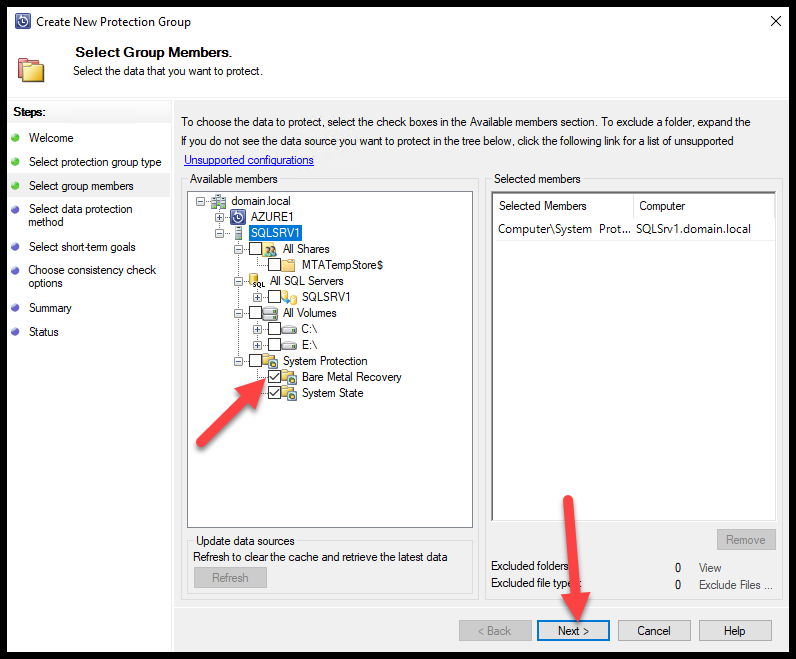Check the All Shares checkbox
This screenshot has height=659, width=796.
tap(255, 249)
